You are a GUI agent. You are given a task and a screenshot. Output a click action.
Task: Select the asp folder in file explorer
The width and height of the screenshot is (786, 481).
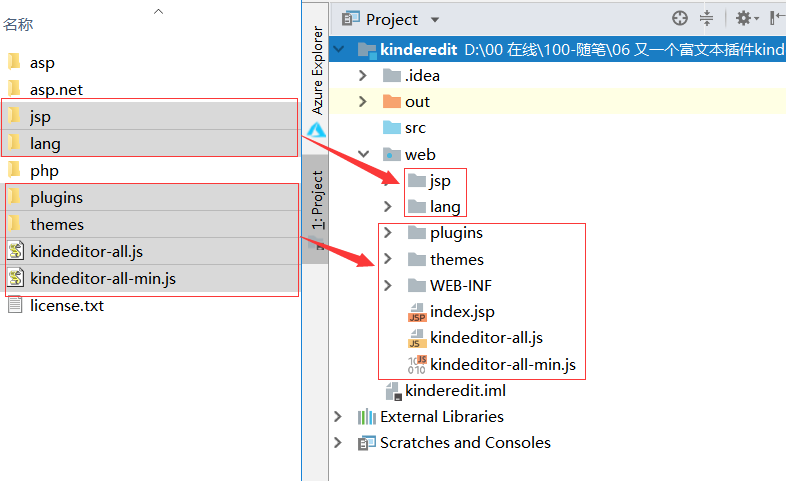[x=42, y=63]
